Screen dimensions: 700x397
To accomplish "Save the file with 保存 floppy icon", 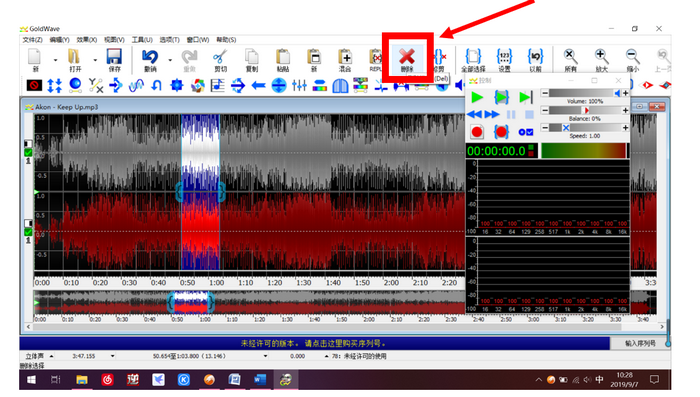I will pyautogui.click(x=114, y=60).
